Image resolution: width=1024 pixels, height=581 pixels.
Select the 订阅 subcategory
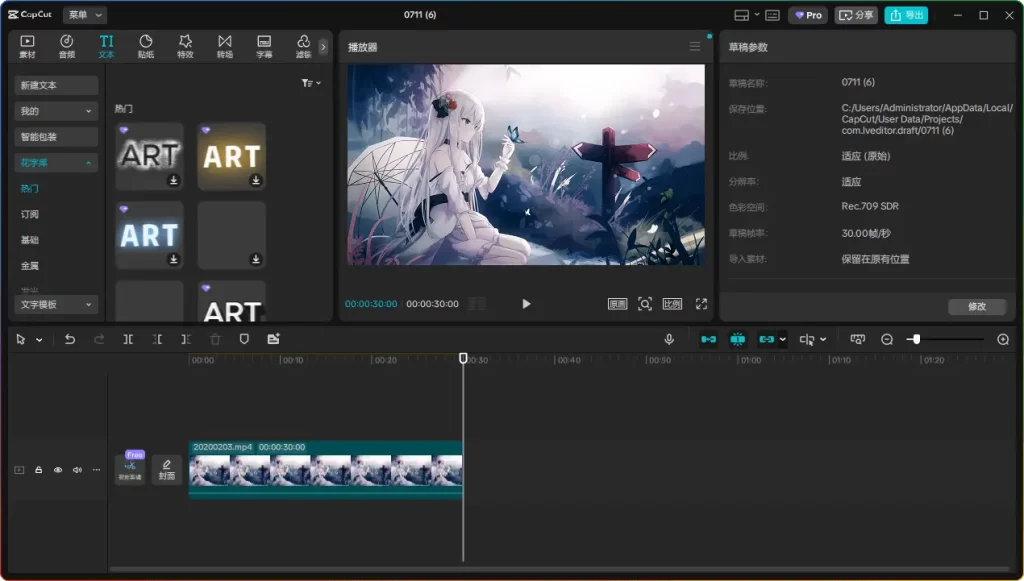pos(29,214)
